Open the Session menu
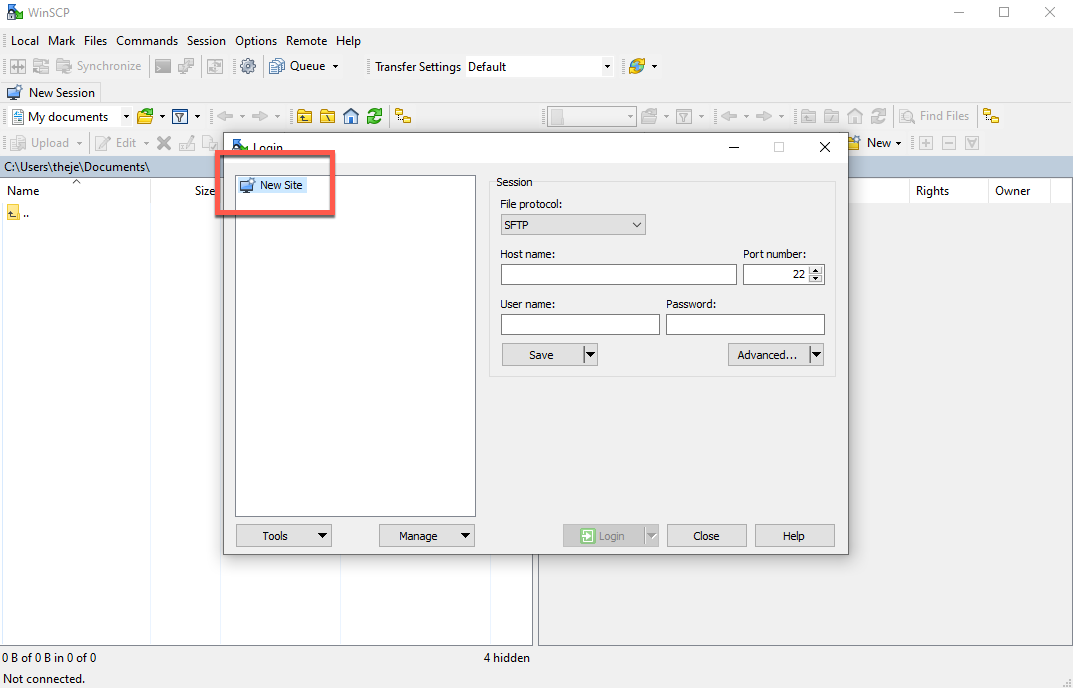The image size is (1073, 688). tap(206, 41)
